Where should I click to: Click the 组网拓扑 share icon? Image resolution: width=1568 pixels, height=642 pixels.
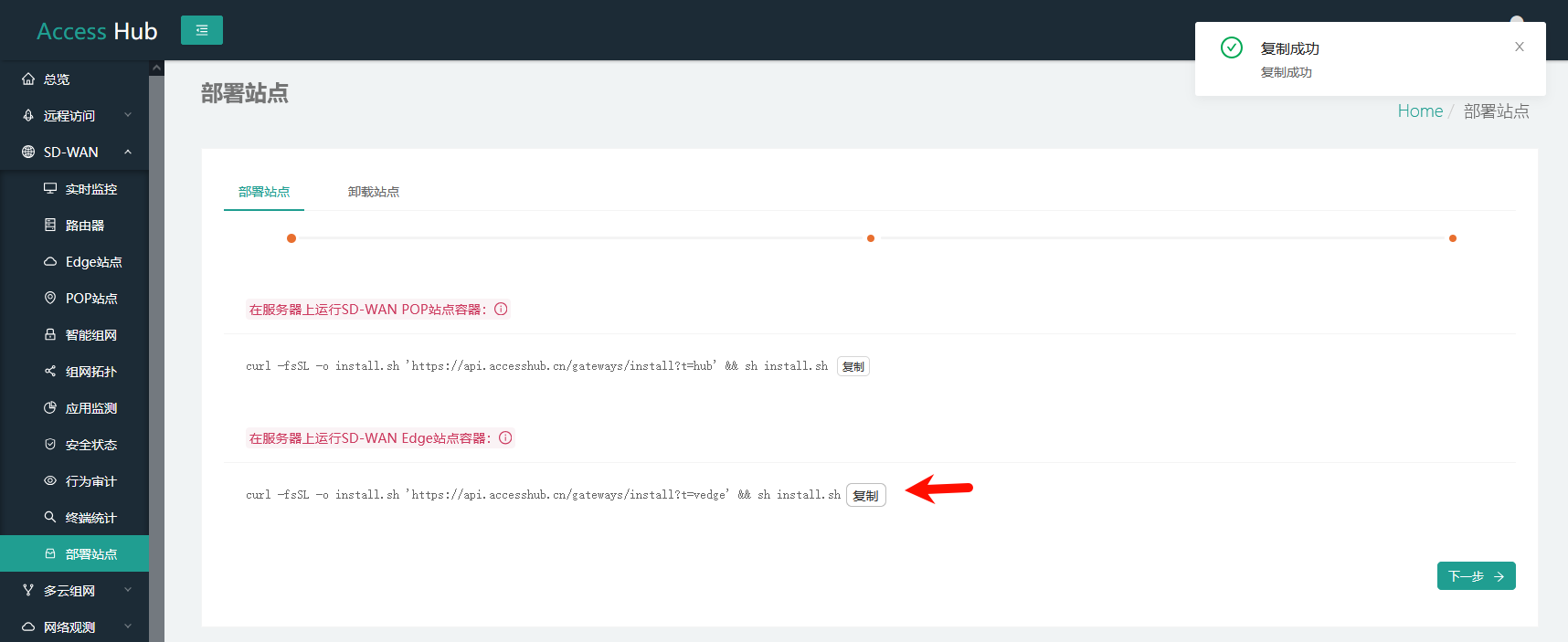click(x=50, y=371)
